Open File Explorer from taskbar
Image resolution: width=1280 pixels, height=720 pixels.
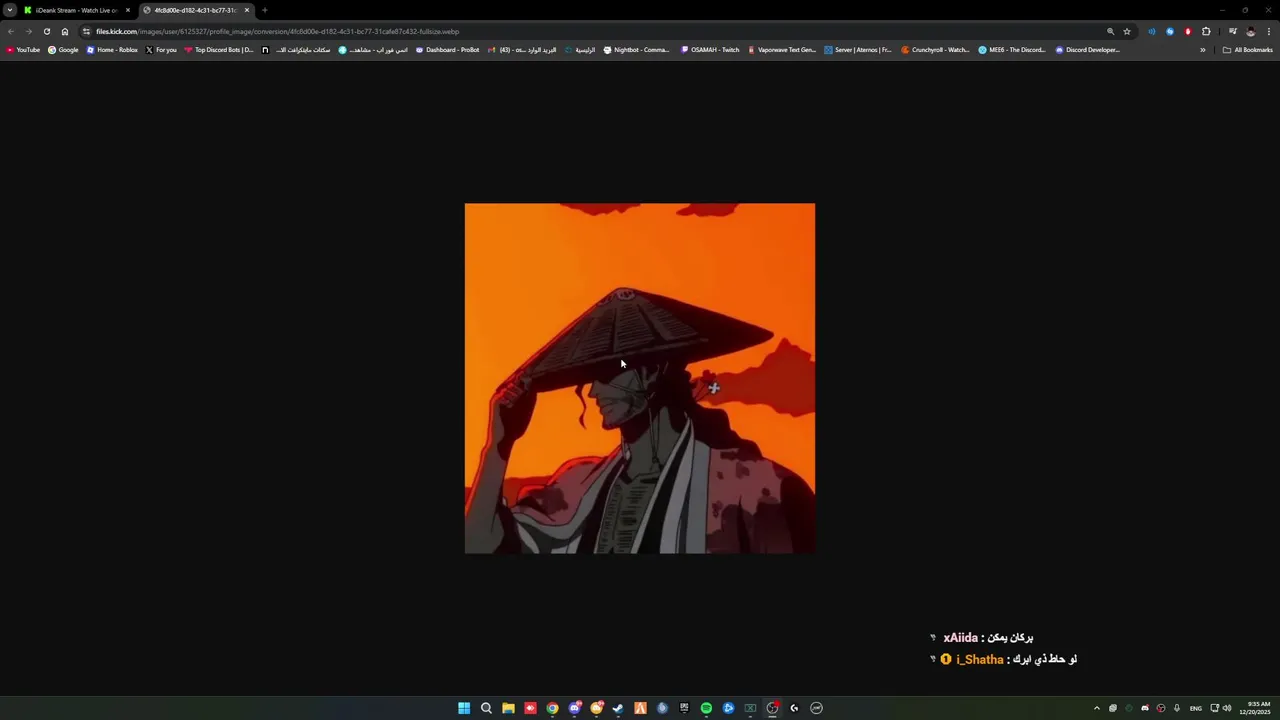tap(508, 708)
